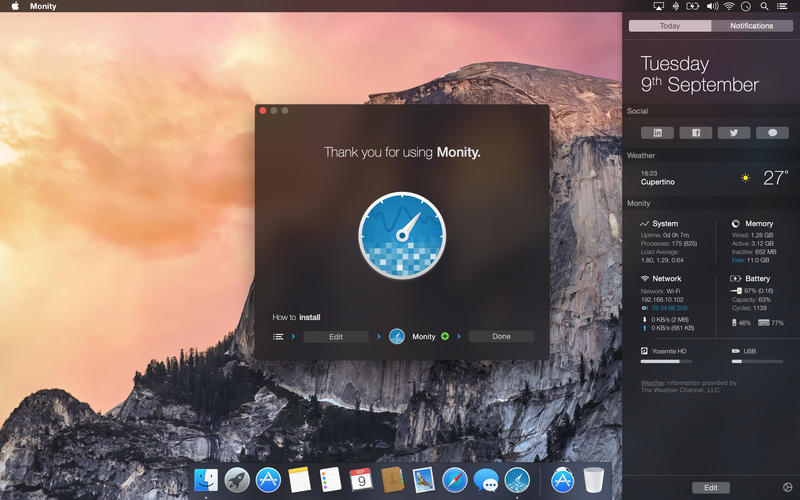Click 'Free: 11.0 GB' memory value
This screenshot has height=500, width=800.
coord(750,260)
